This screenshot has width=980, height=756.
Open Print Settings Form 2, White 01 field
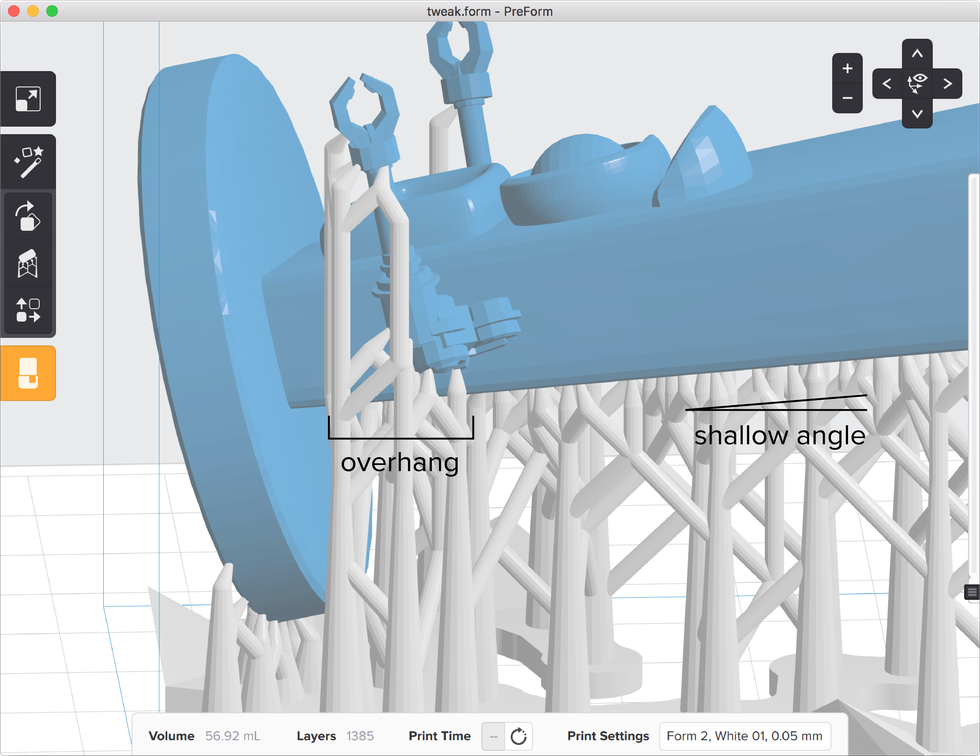click(745, 736)
